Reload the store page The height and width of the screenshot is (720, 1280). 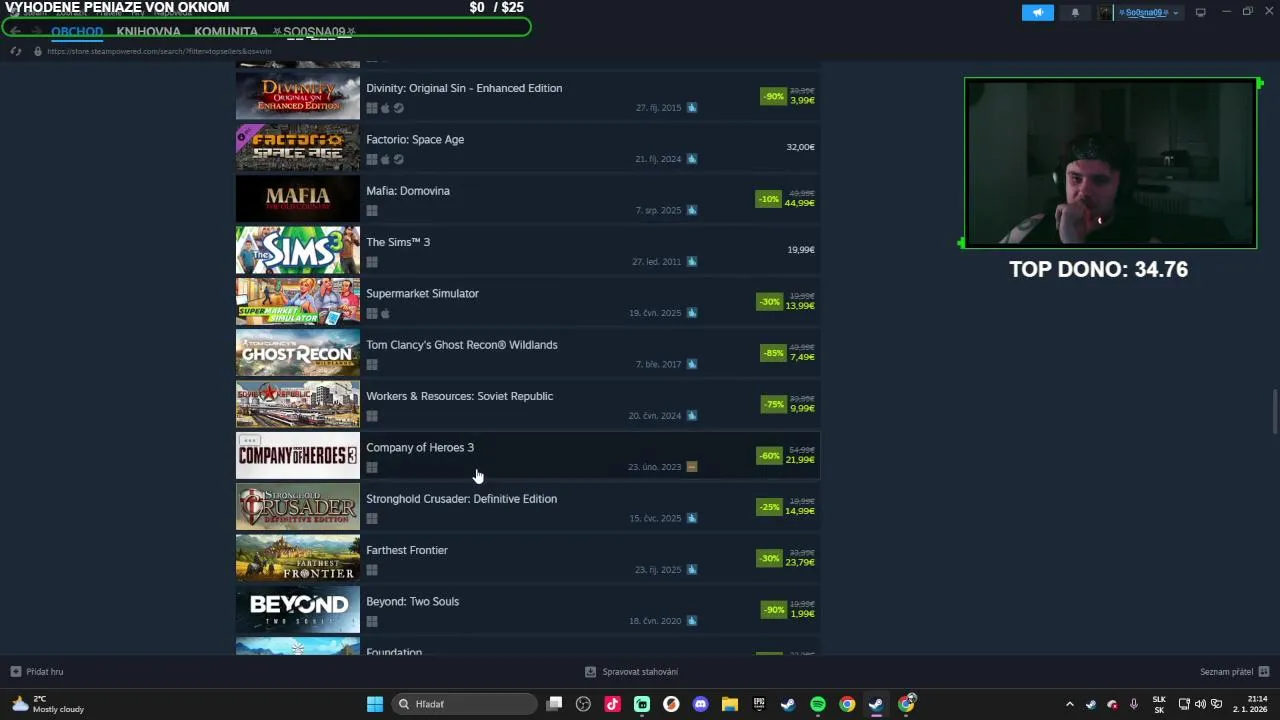coord(16,51)
